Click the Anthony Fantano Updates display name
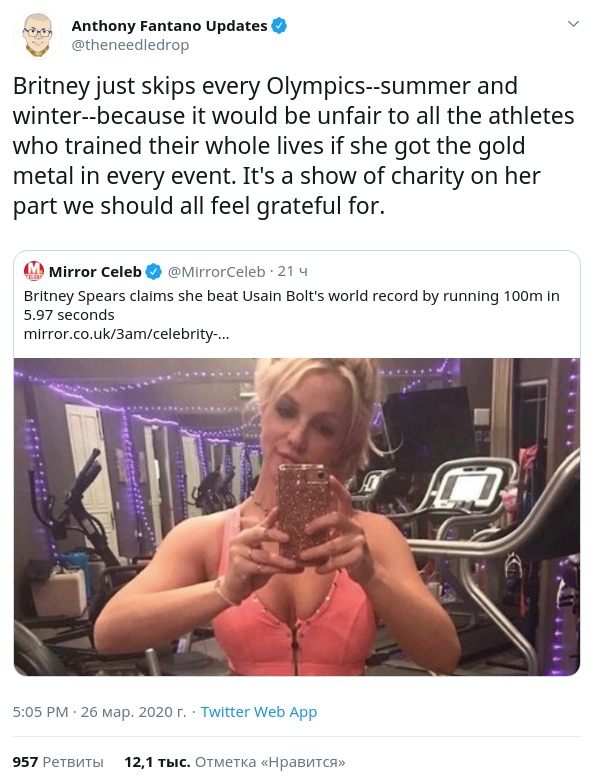The image size is (594, 784). click(170, 26)
